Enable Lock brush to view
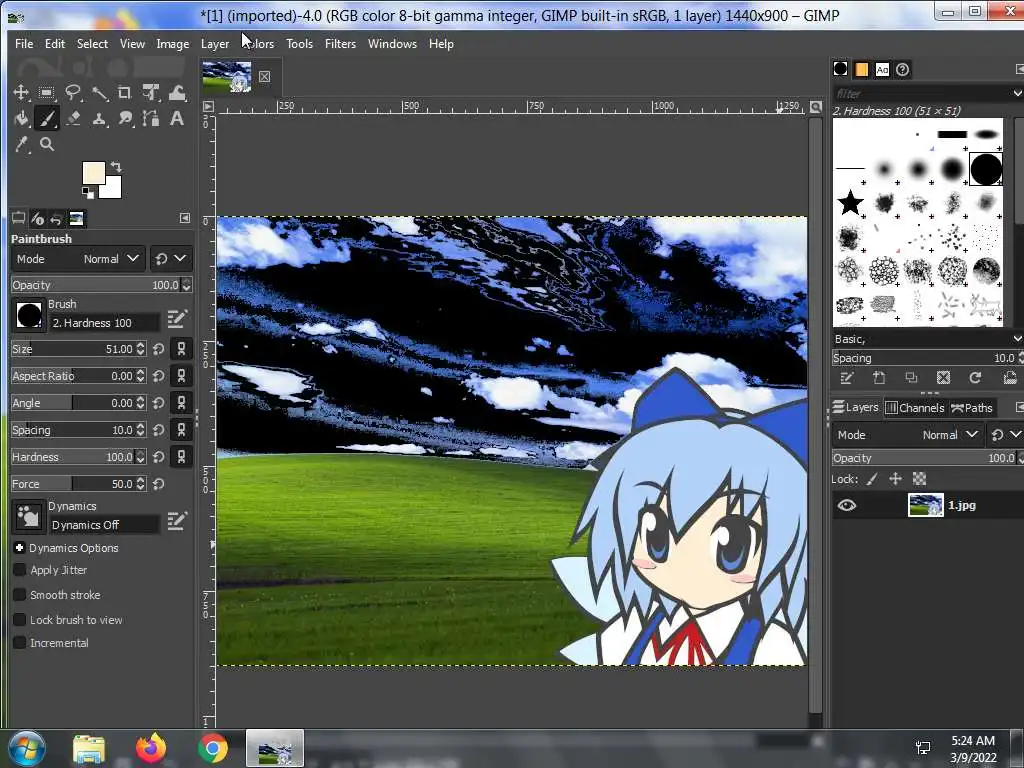 [x=20, y=620]
